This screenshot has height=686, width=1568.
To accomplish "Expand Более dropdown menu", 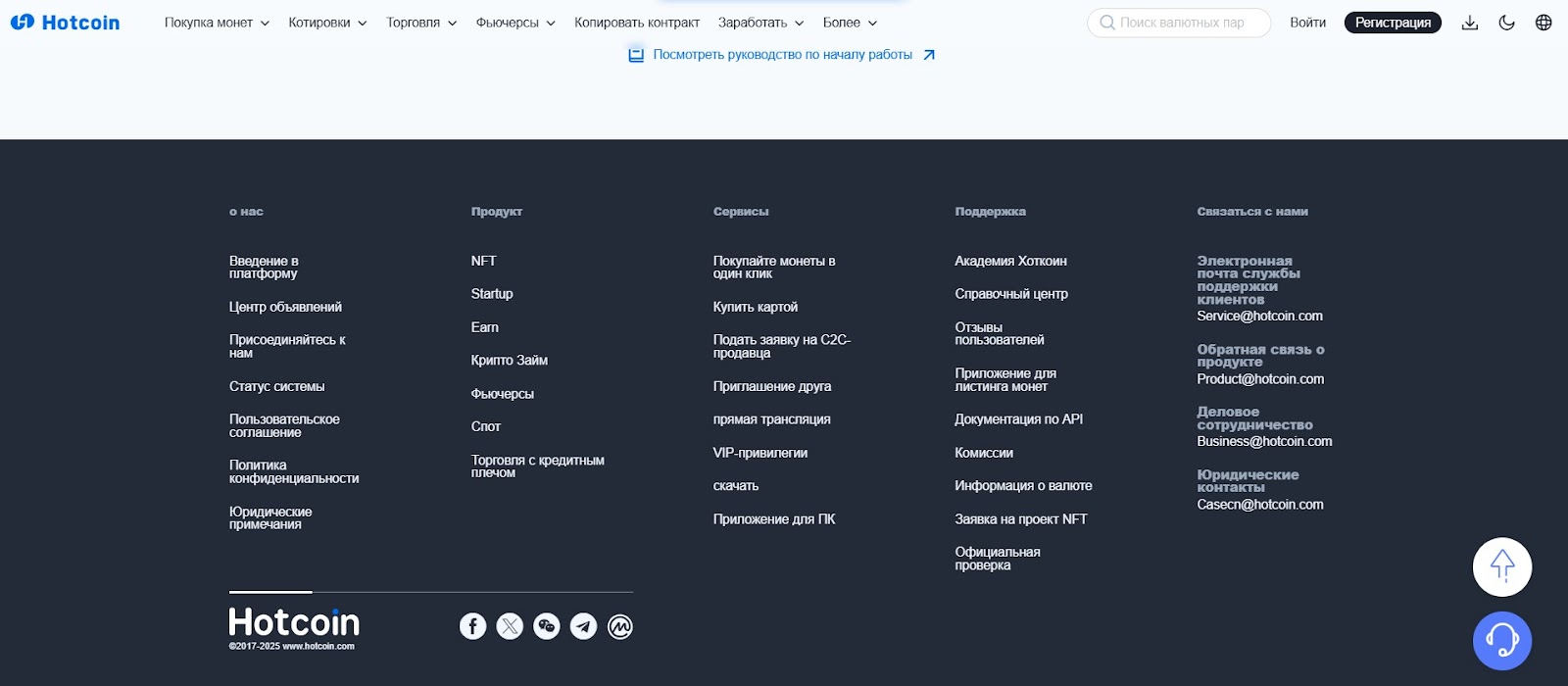I will (x=850, y=23).
